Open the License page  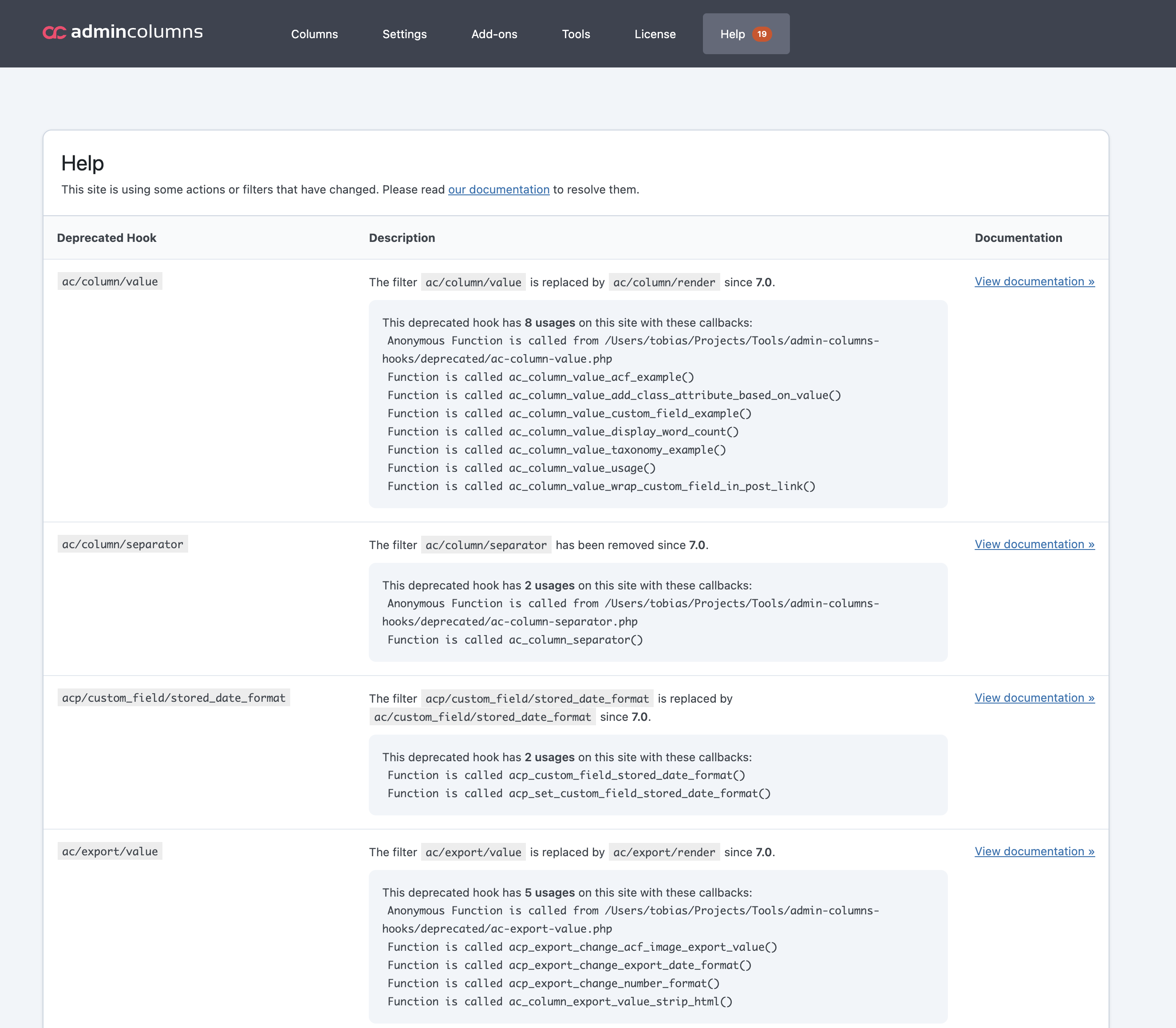point(655,34)
